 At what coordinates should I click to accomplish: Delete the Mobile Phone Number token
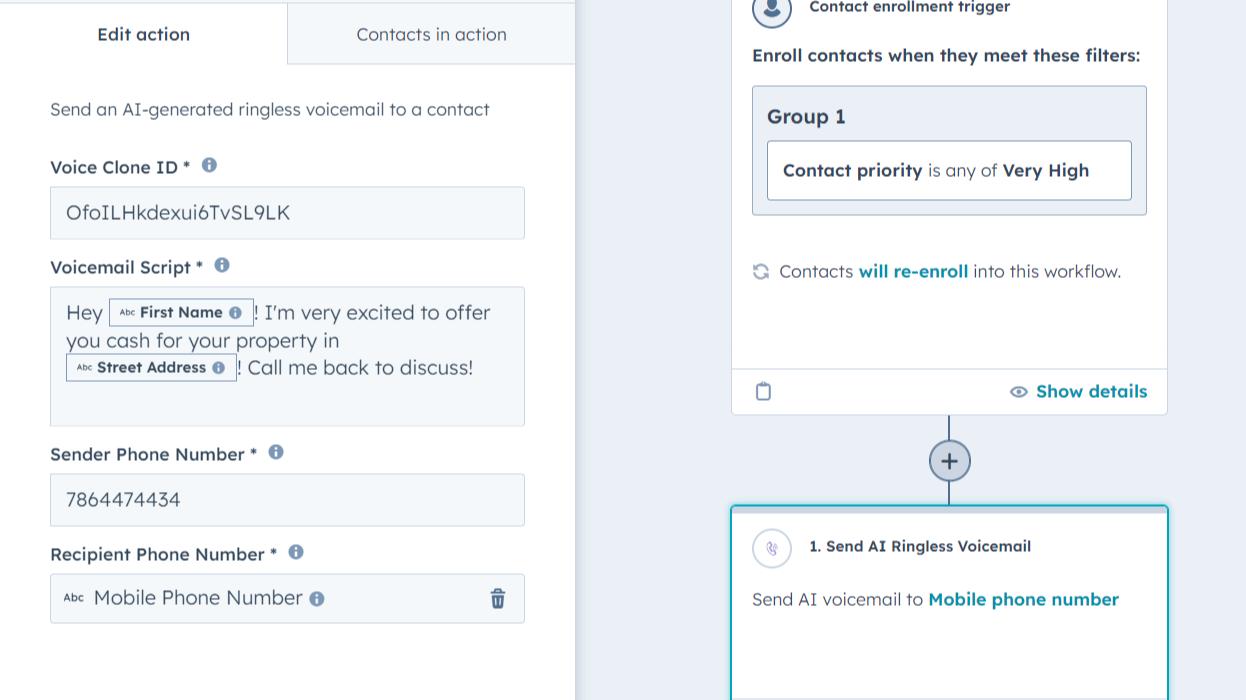click(498, 599)
